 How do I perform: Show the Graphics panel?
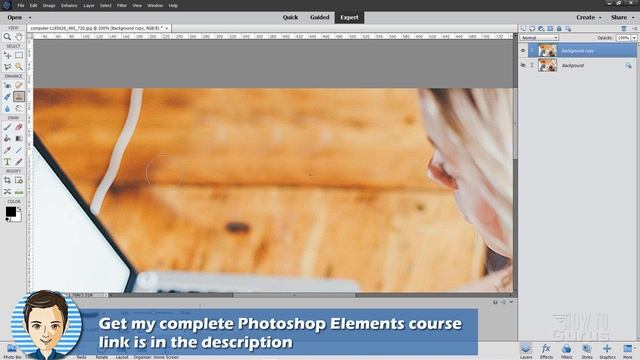pos(607,351)
